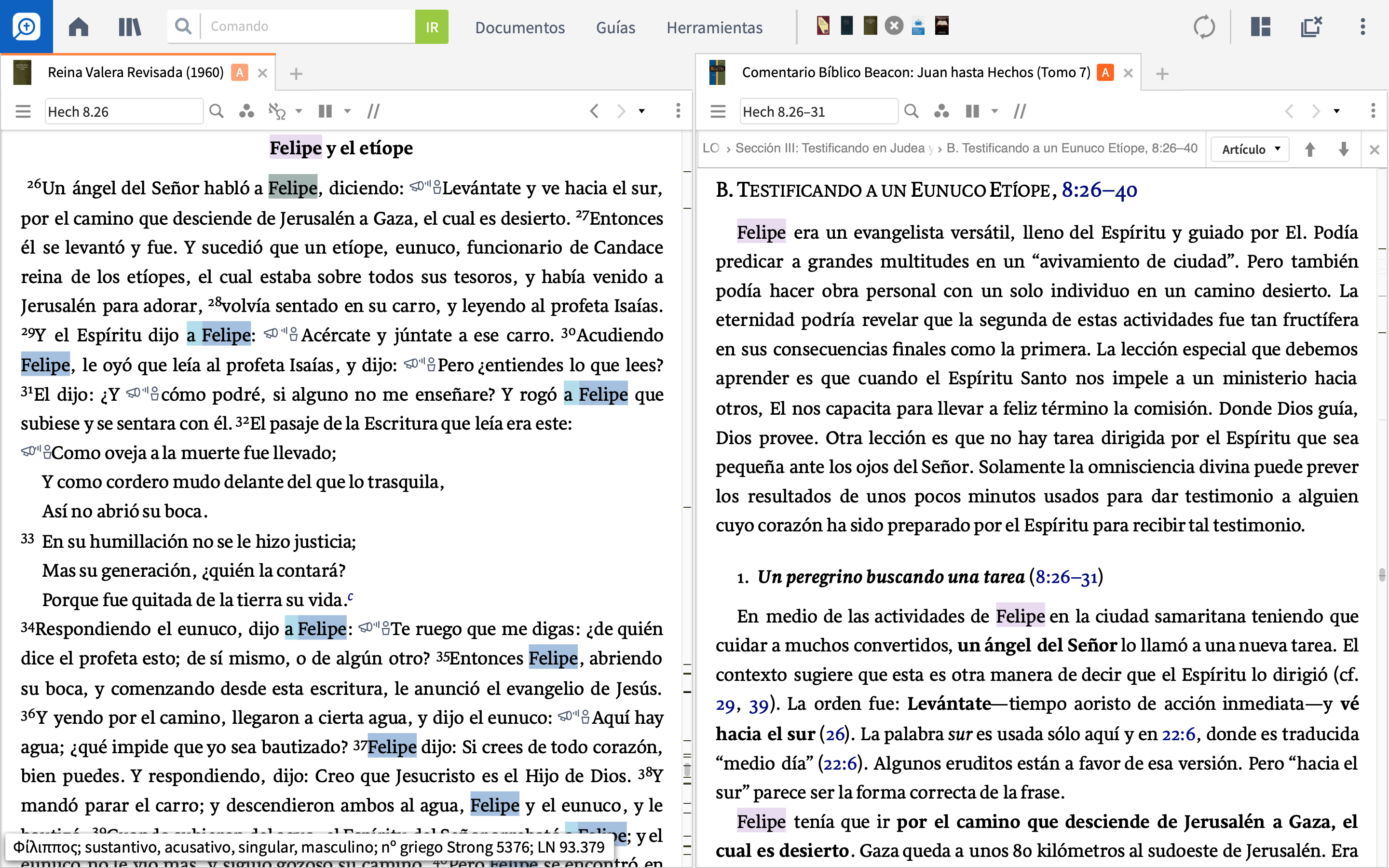Viewport: 1389px width, 868px height.
Task: Click the highlighted Felipe in verse 26
Action: (x=293, y=188)
